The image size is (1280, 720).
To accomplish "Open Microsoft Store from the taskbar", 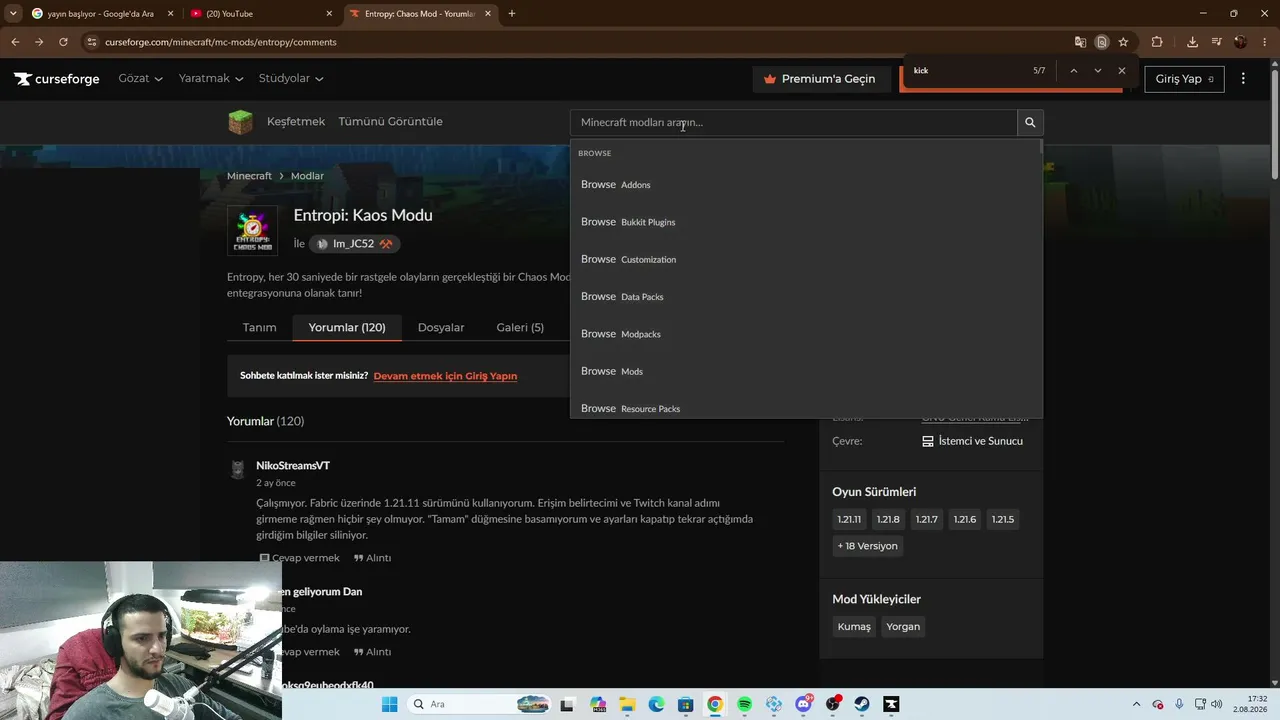I will (x=685, y=704).
